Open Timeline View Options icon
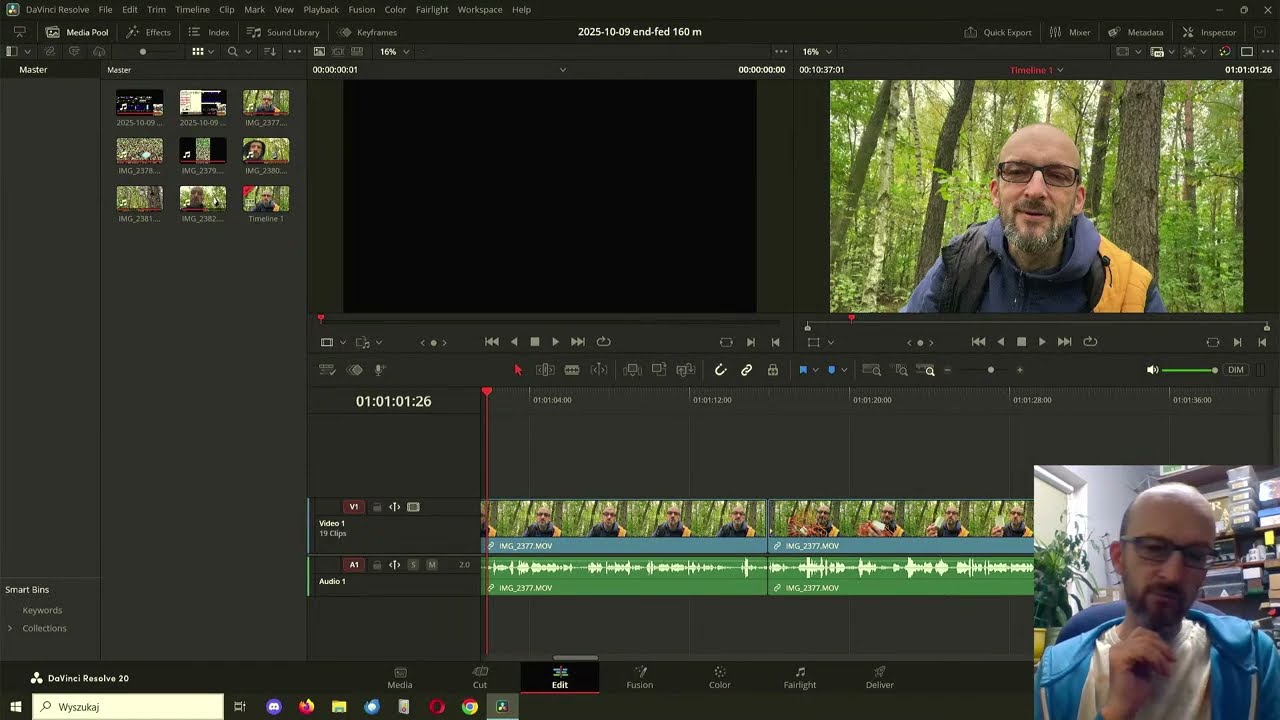The height and width of the screenshot is (720, 1280). (327, 370)
